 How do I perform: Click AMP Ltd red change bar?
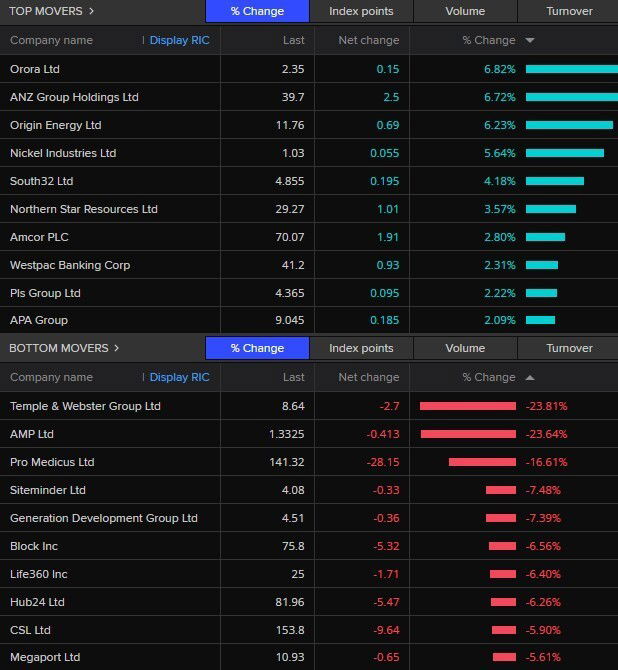468,434
